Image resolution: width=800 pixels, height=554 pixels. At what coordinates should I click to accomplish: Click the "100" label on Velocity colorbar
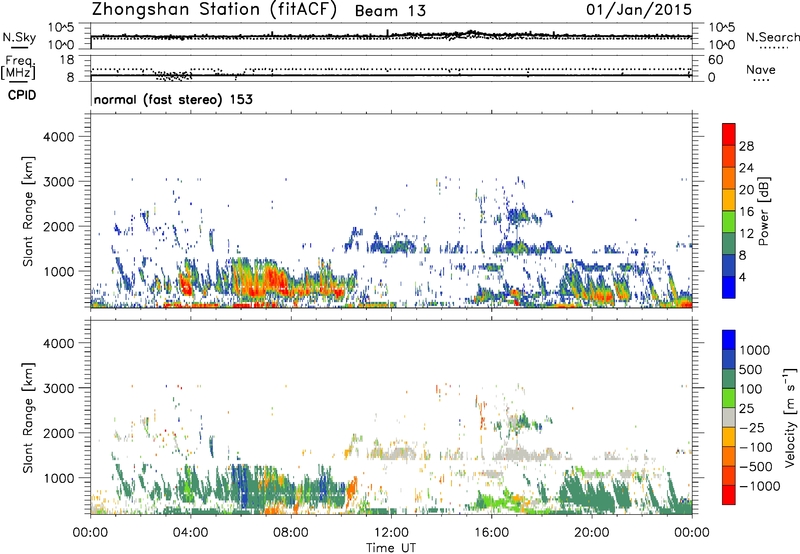point(751,389)
